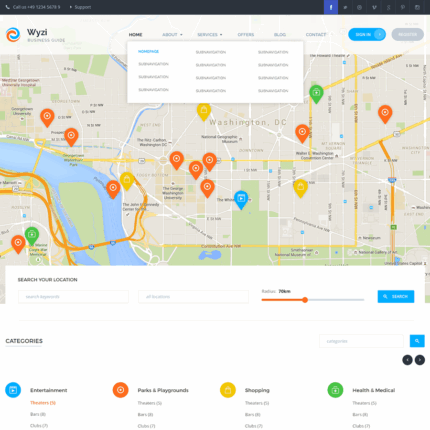This screenshot has height=430, width=430.
Task: Select the blue entertainment map pin
Action: pos(241,200)
